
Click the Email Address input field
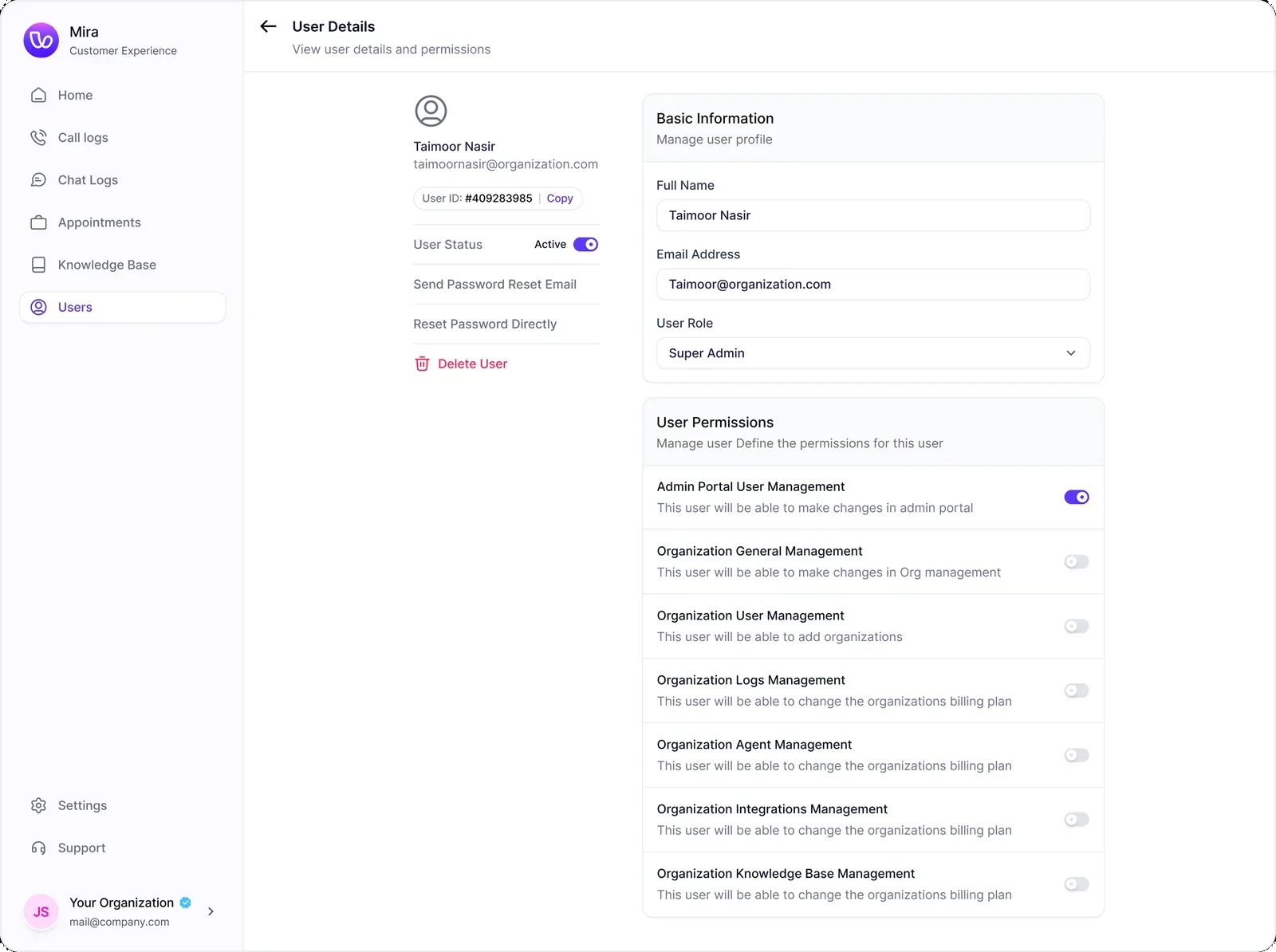(x=873, y=285)
